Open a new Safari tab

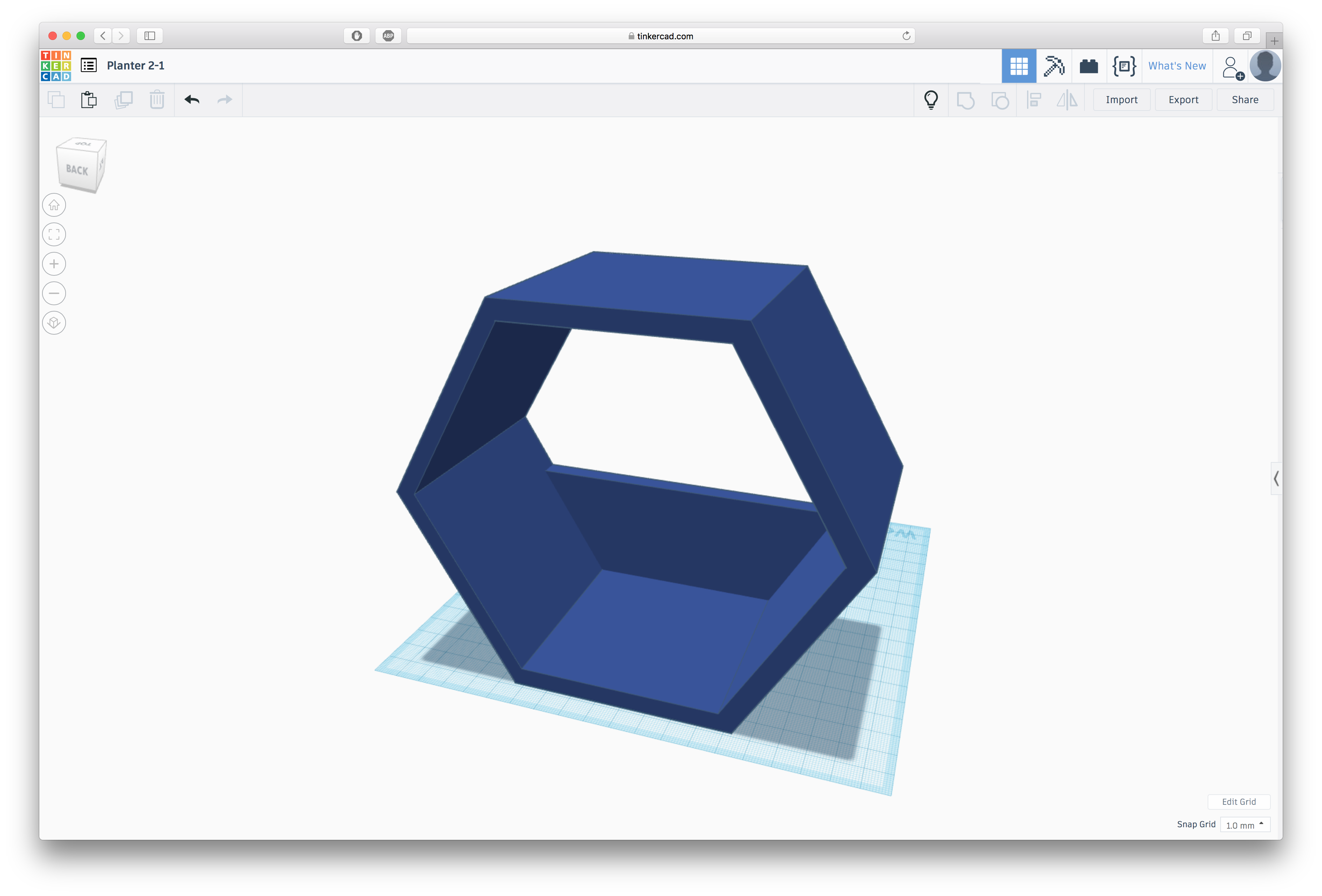[1274, 41]
